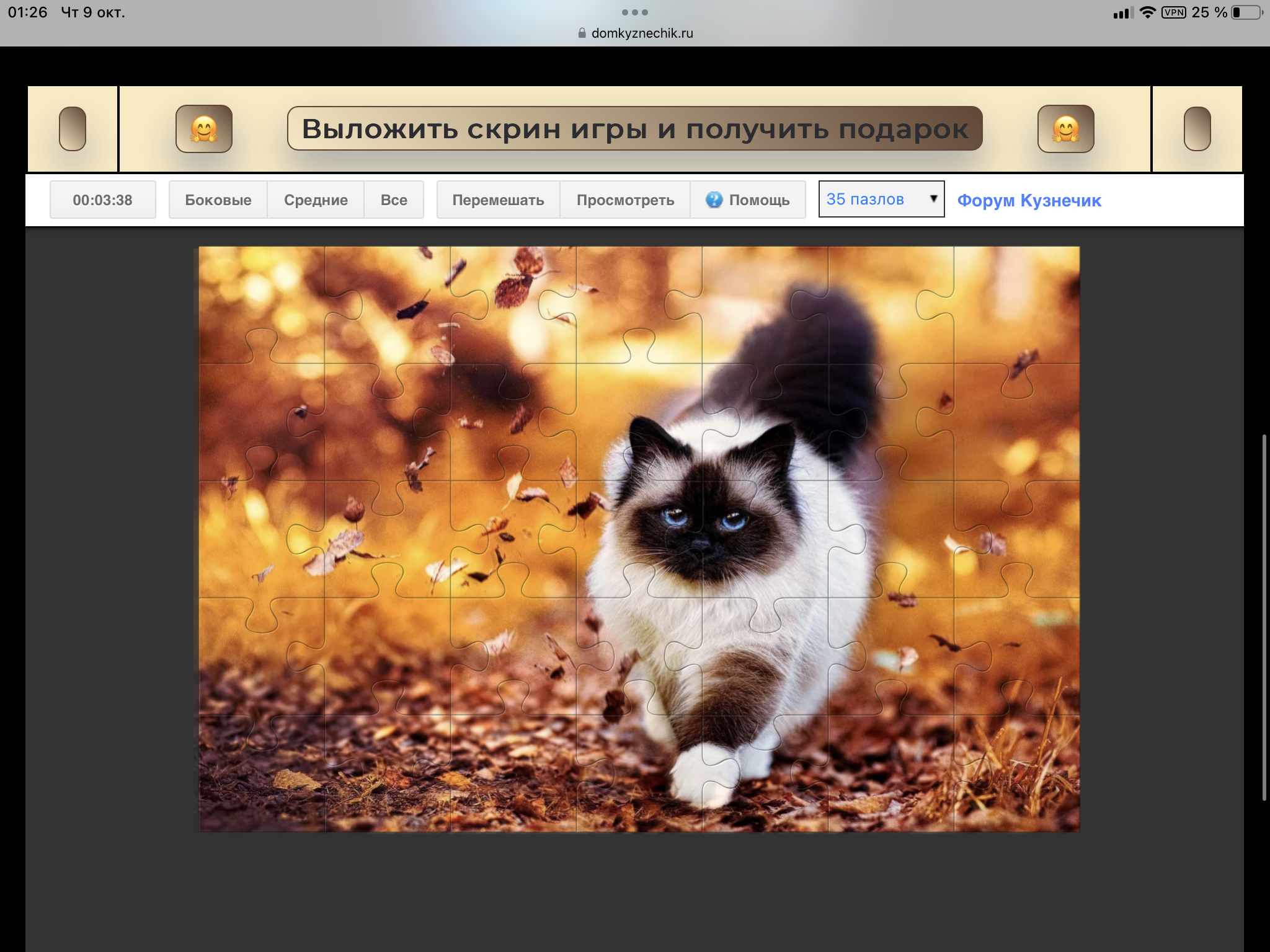Viewport: 1270px width, 952px height.
Task: Tap the three dots at top center
Action: click(634, 12)
